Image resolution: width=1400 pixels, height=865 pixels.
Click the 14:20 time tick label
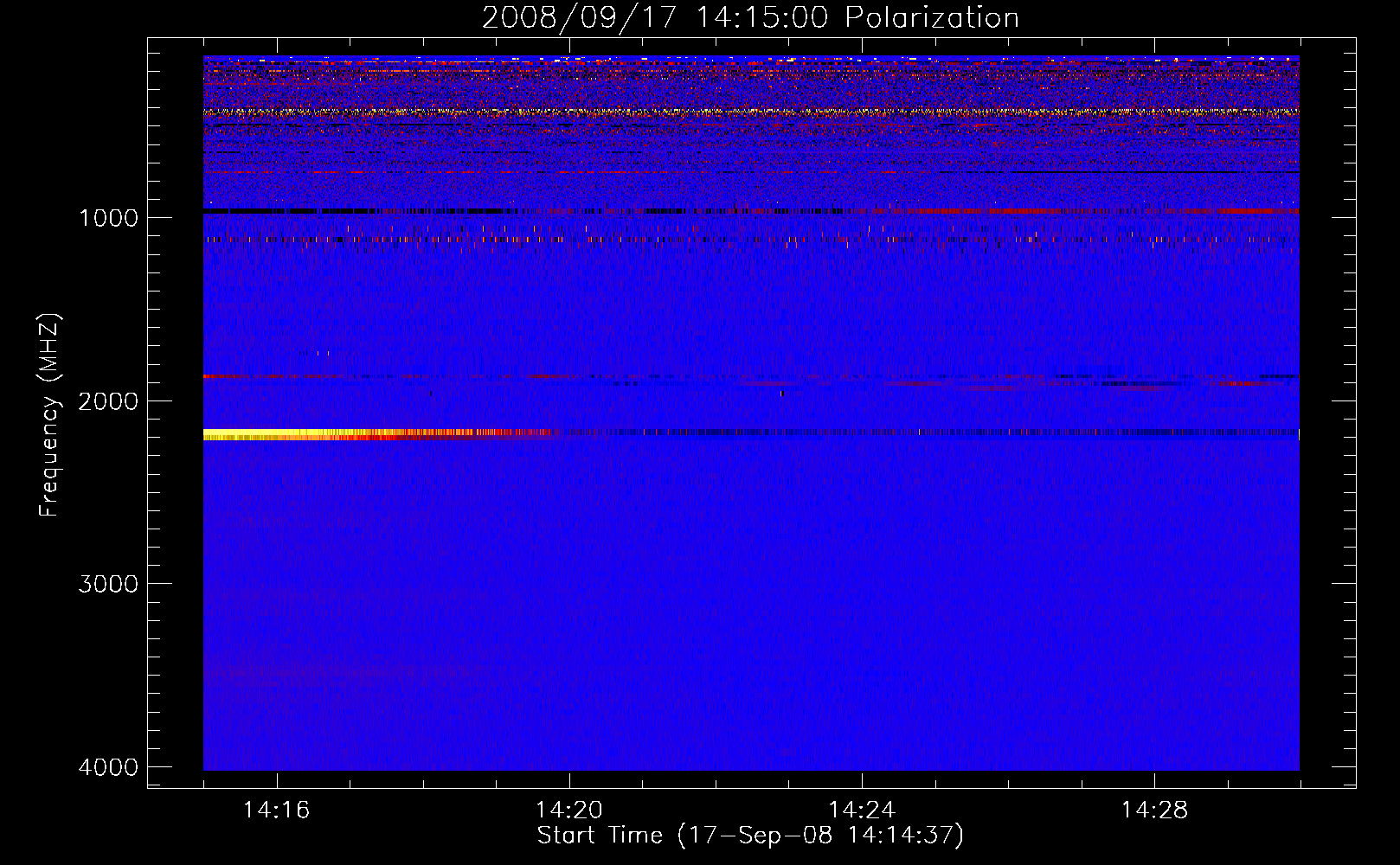(569, 810)
